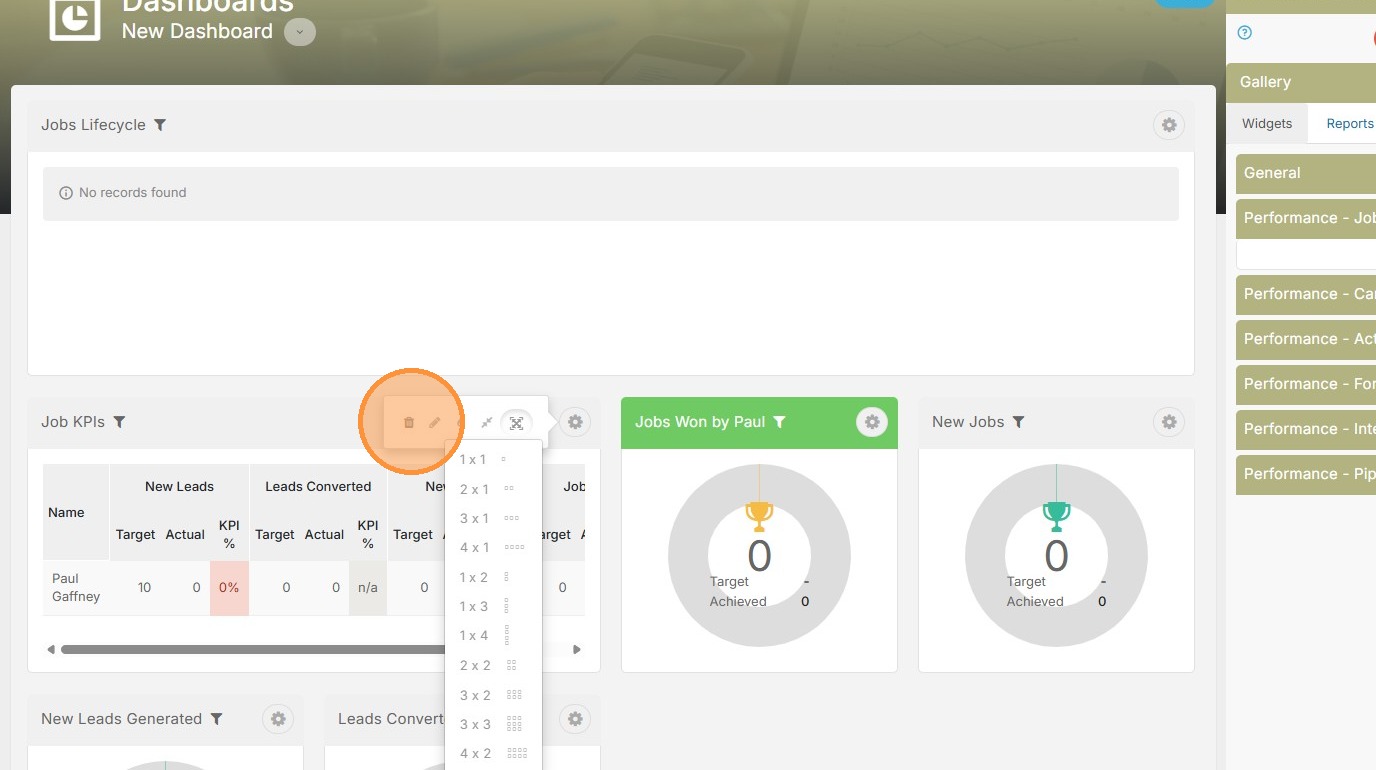Click the 'Jobs Lifecycle' widget title
The height and width of the screenshot is (770, 1376).
93,125
